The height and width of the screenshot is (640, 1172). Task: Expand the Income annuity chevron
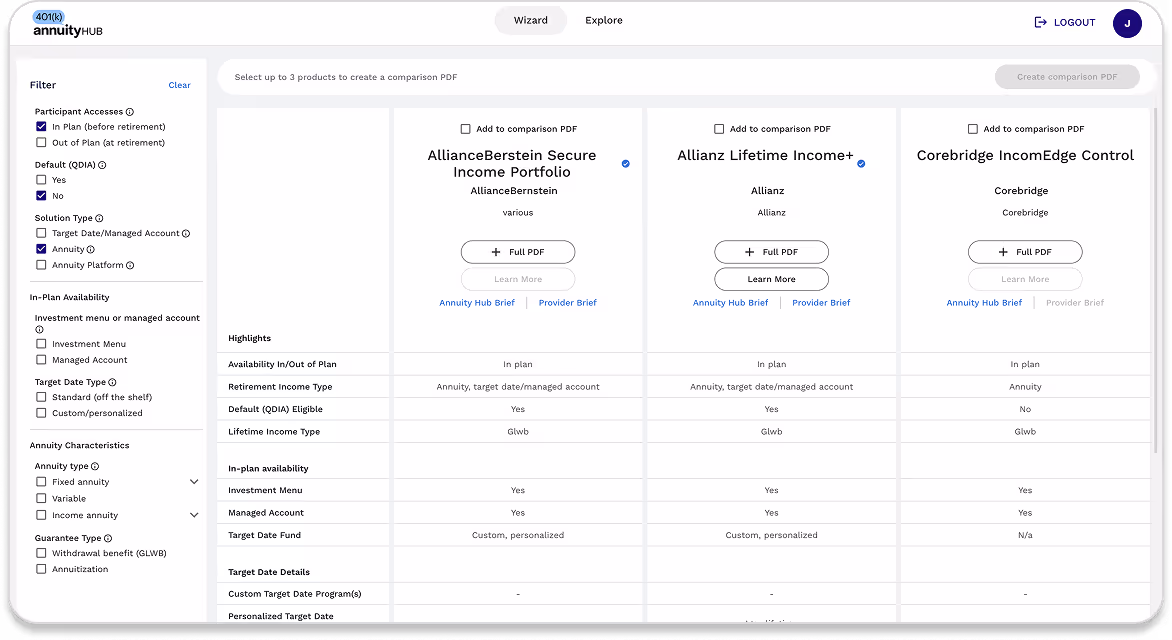click(x=194, y=515)
